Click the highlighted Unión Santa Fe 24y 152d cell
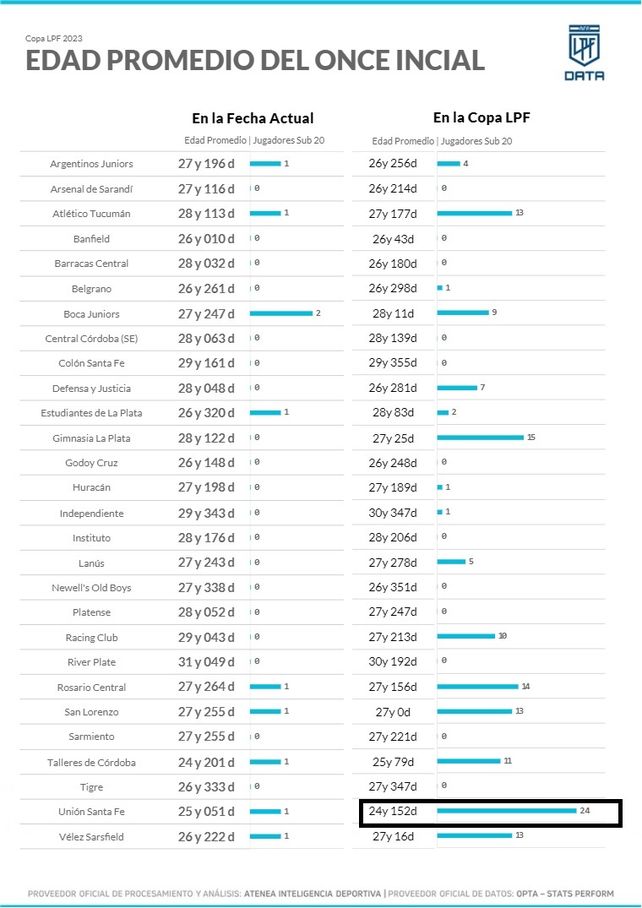This screenshot has width=642, height=908. tap(391, 811)
